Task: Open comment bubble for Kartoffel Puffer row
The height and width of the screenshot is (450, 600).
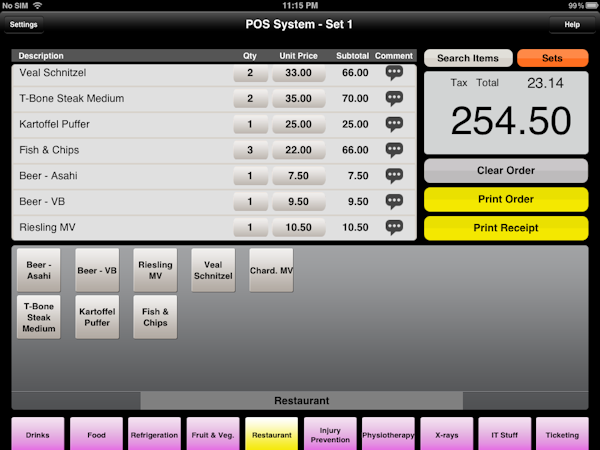Action: [x=394, y=124]
